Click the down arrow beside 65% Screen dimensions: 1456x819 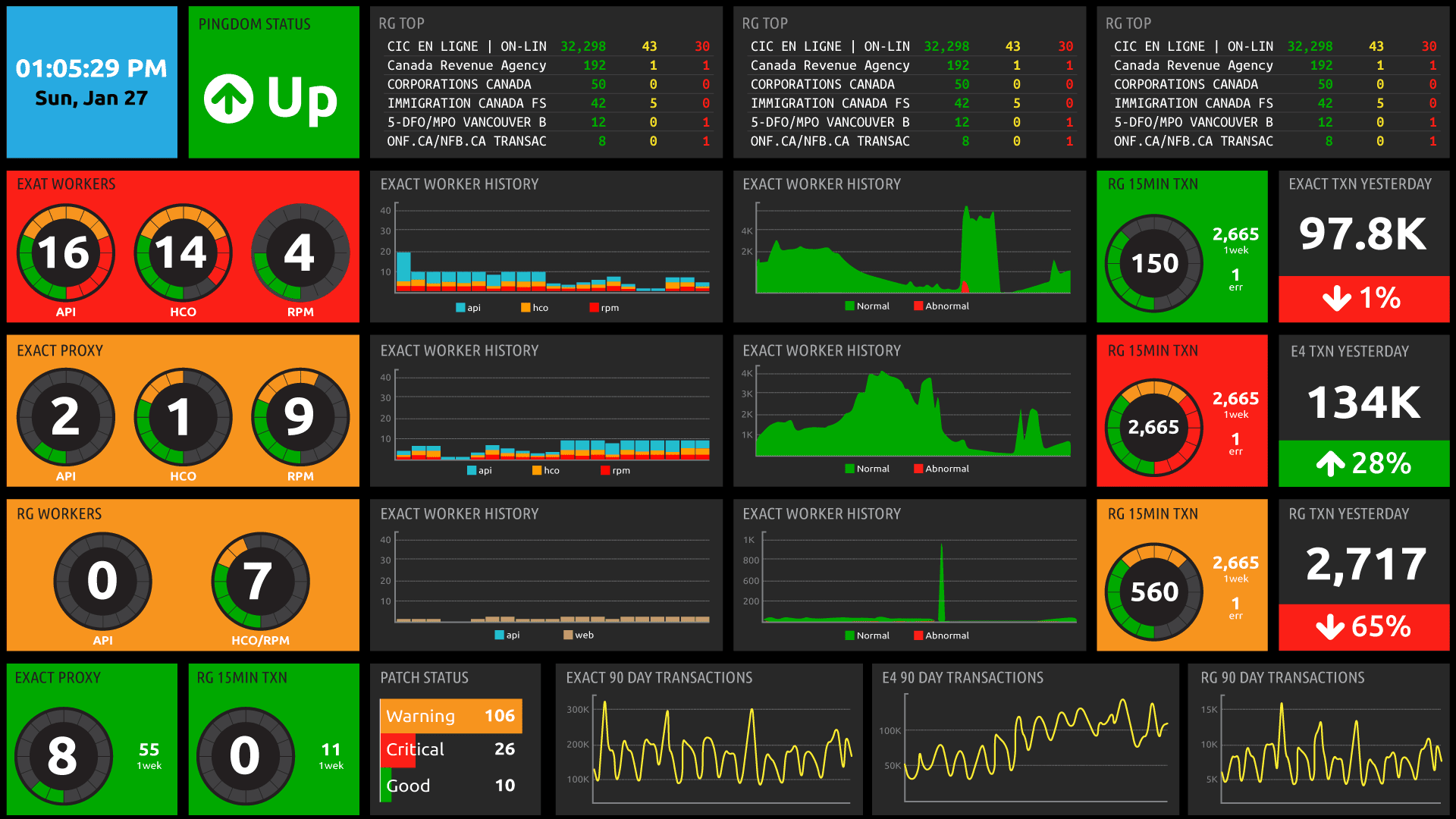1330,627
